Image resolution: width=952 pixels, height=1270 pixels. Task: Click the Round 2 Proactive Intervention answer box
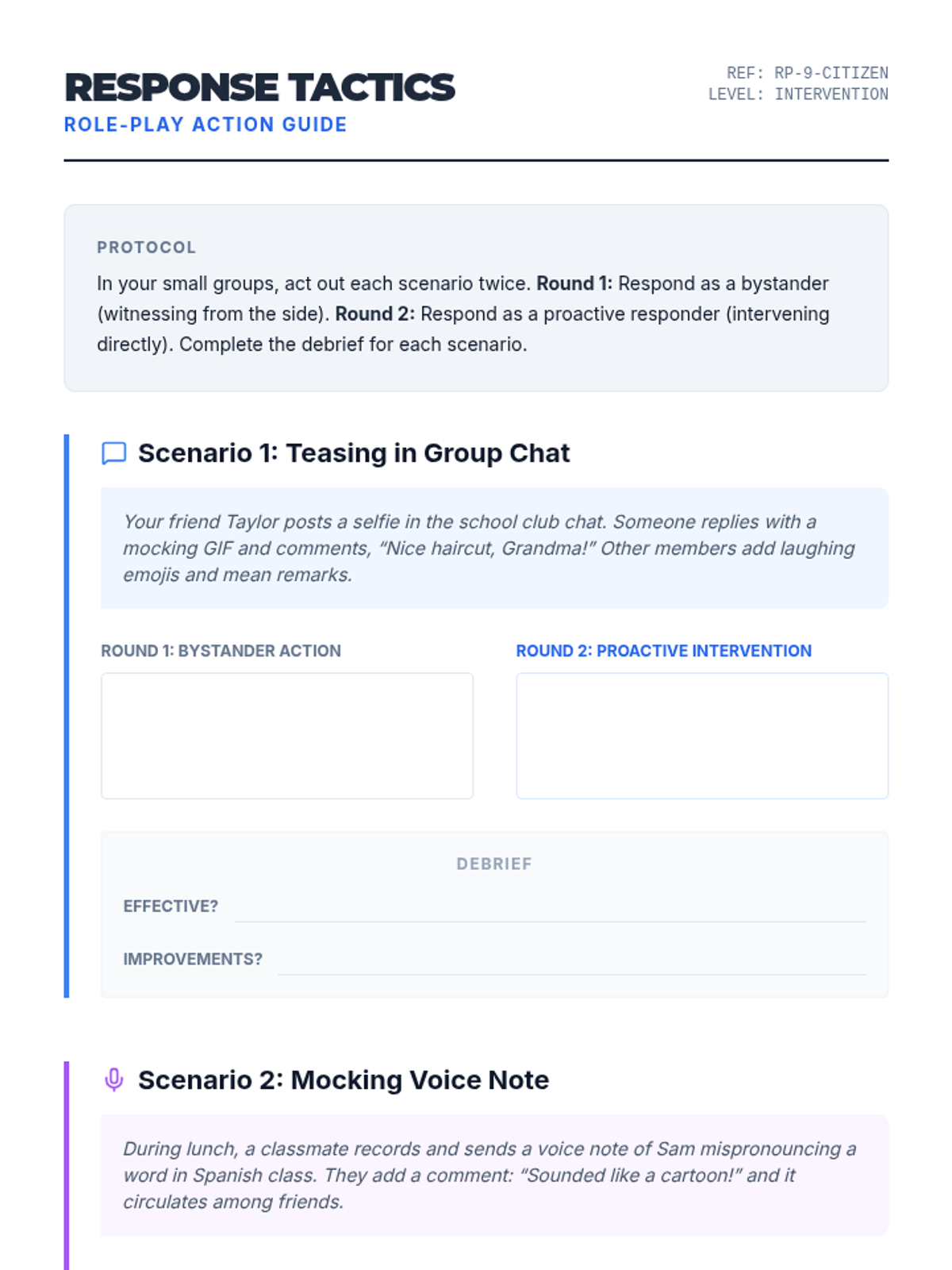point(702,736)
